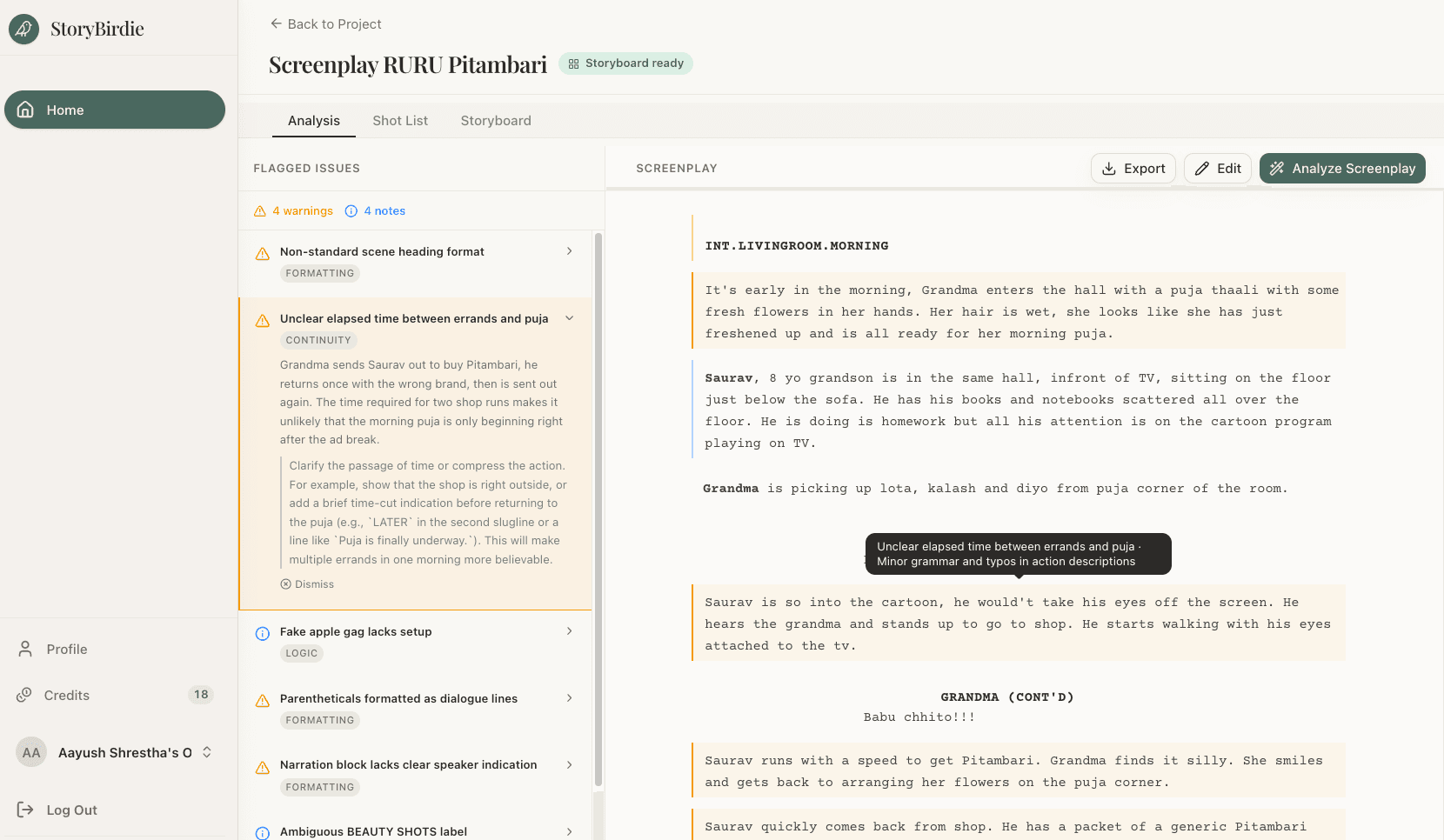Expand the Parentheticals formatted as dialogue issue
The width and height of the screenshot is (1444, 840).
pyautogui.click(x=569, y=698)
